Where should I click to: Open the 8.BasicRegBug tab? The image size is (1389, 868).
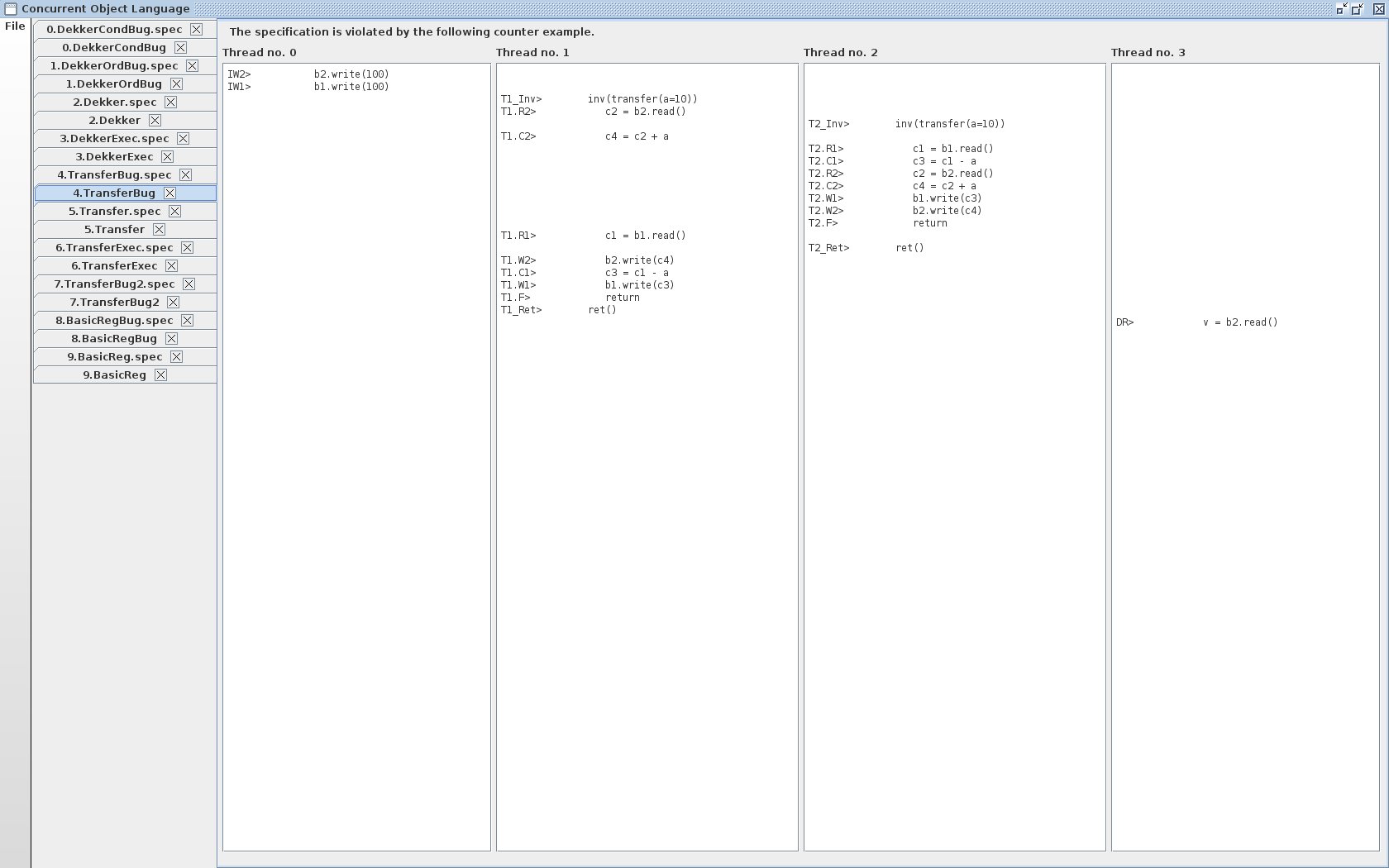click(x=125, y=338)
